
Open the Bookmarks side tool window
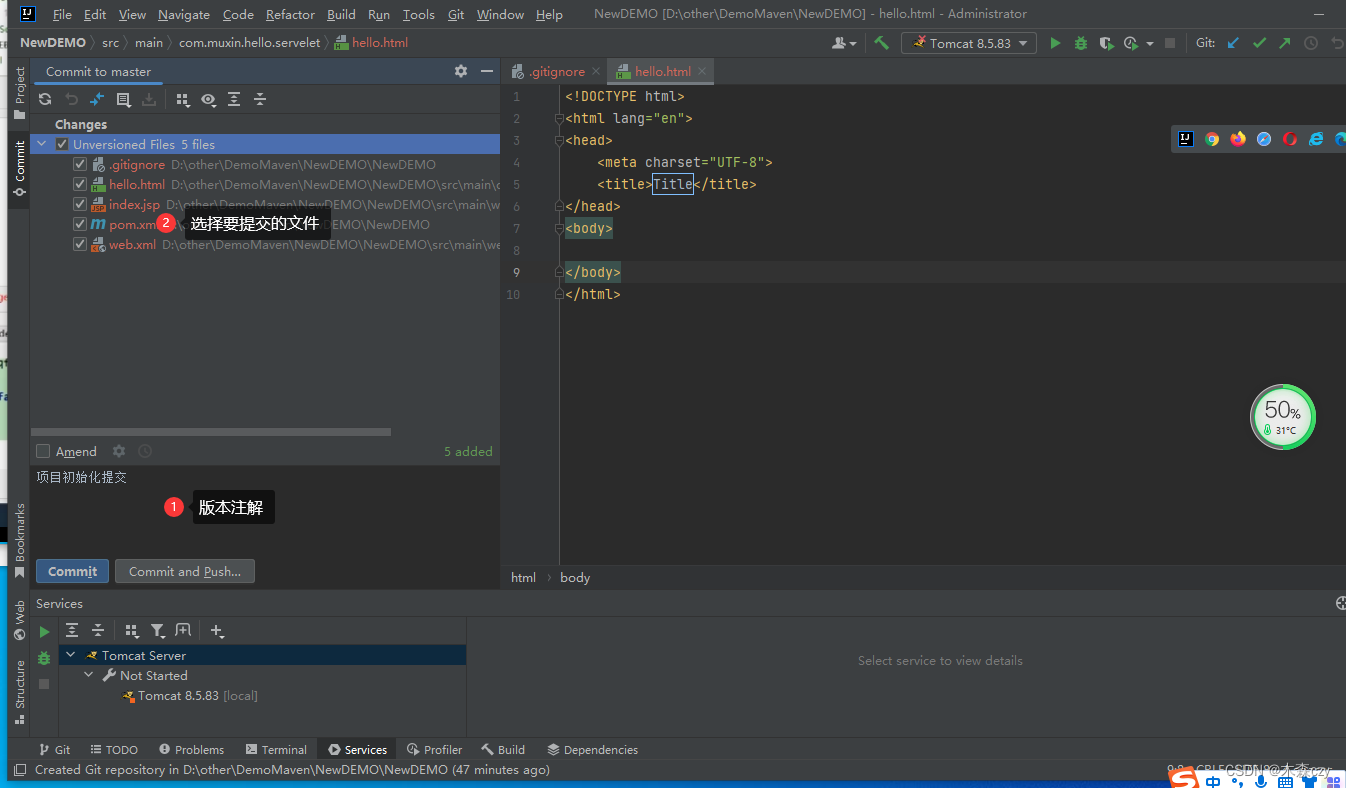pyautogui.click(x=19, y=541)
